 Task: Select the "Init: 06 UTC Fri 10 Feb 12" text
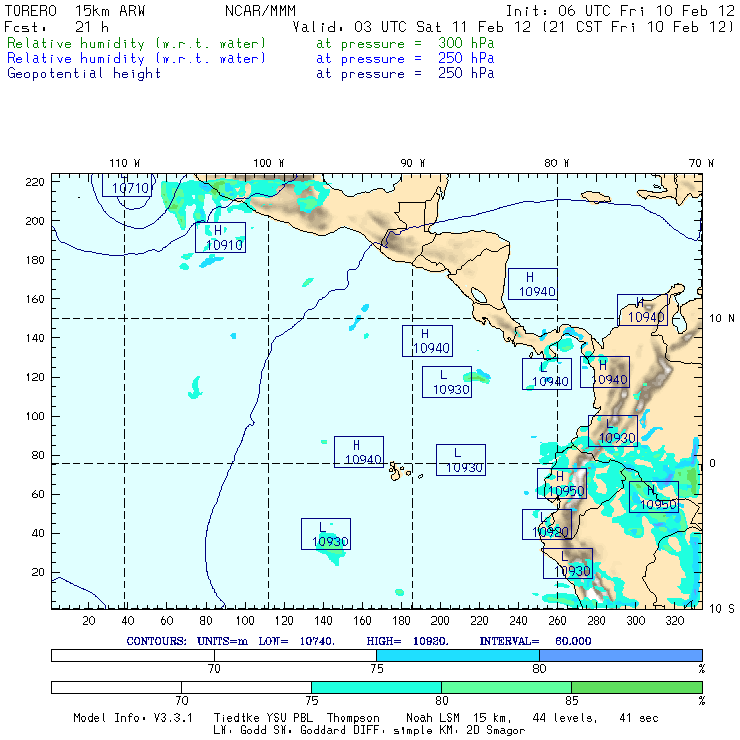[x=620, y=11]
